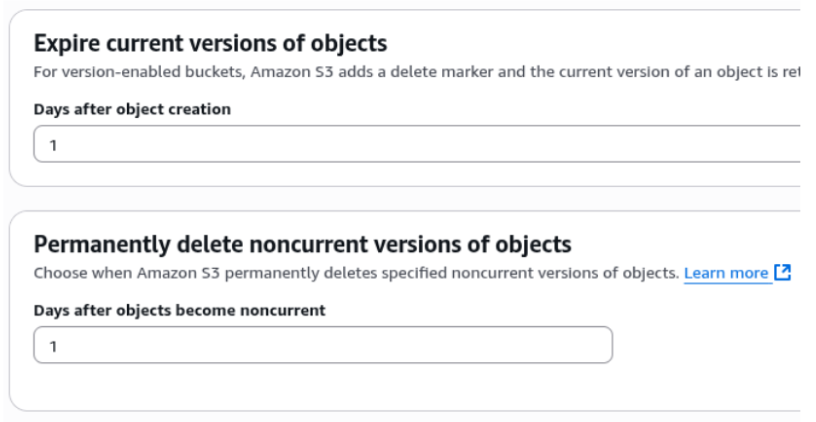Click the Permanently delete noncurrent versions heading

click(x=302, y=243)
